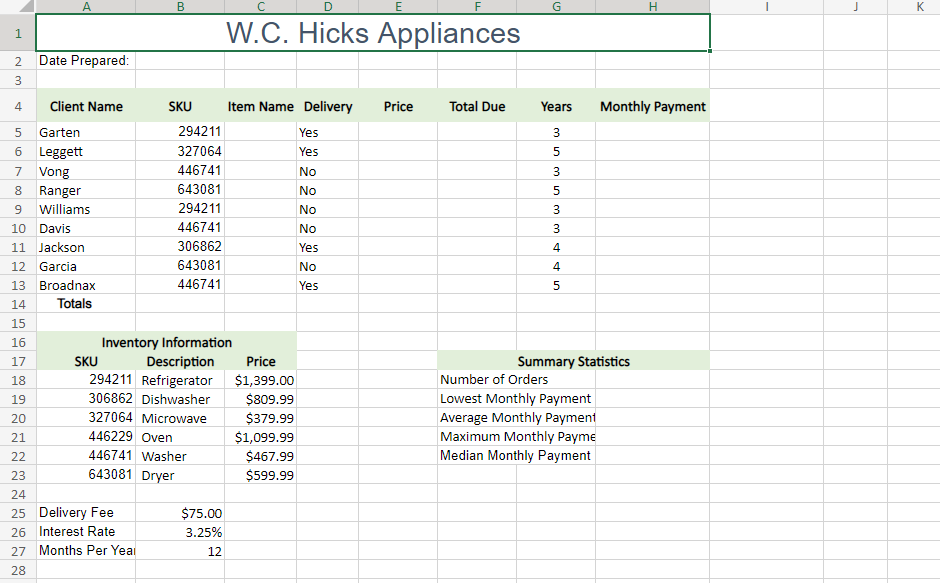
Task: Select the Date Prepared cell
Action: 86,61
